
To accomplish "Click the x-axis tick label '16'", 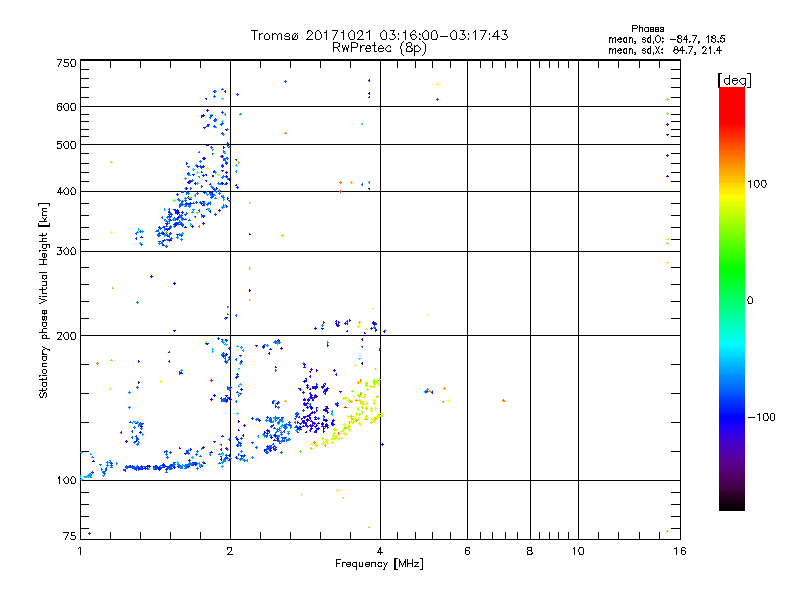I will pos(680,551).
